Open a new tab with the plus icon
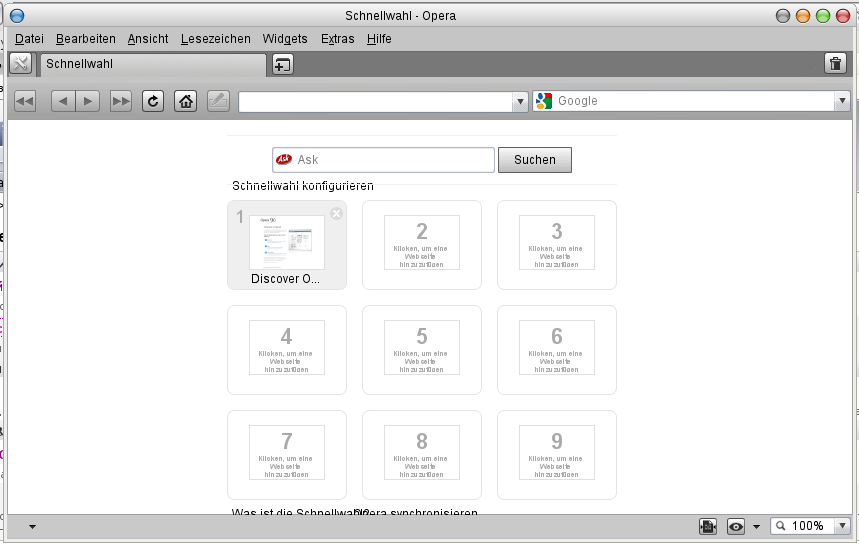The image size is (859, 548). click(x=282, y=65)
